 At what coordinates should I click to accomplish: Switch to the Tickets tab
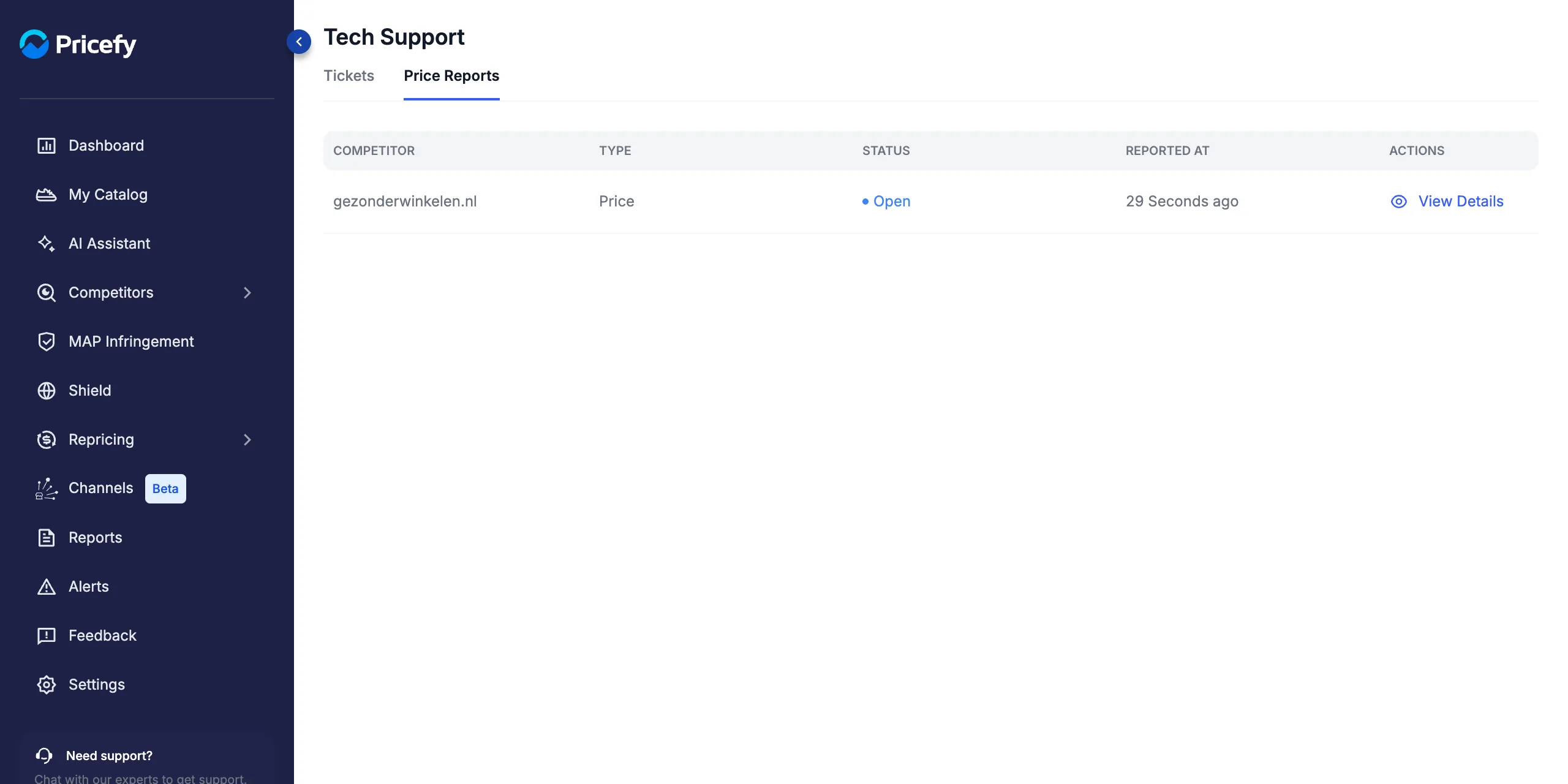pyautogui.click(x=349, y=76)
